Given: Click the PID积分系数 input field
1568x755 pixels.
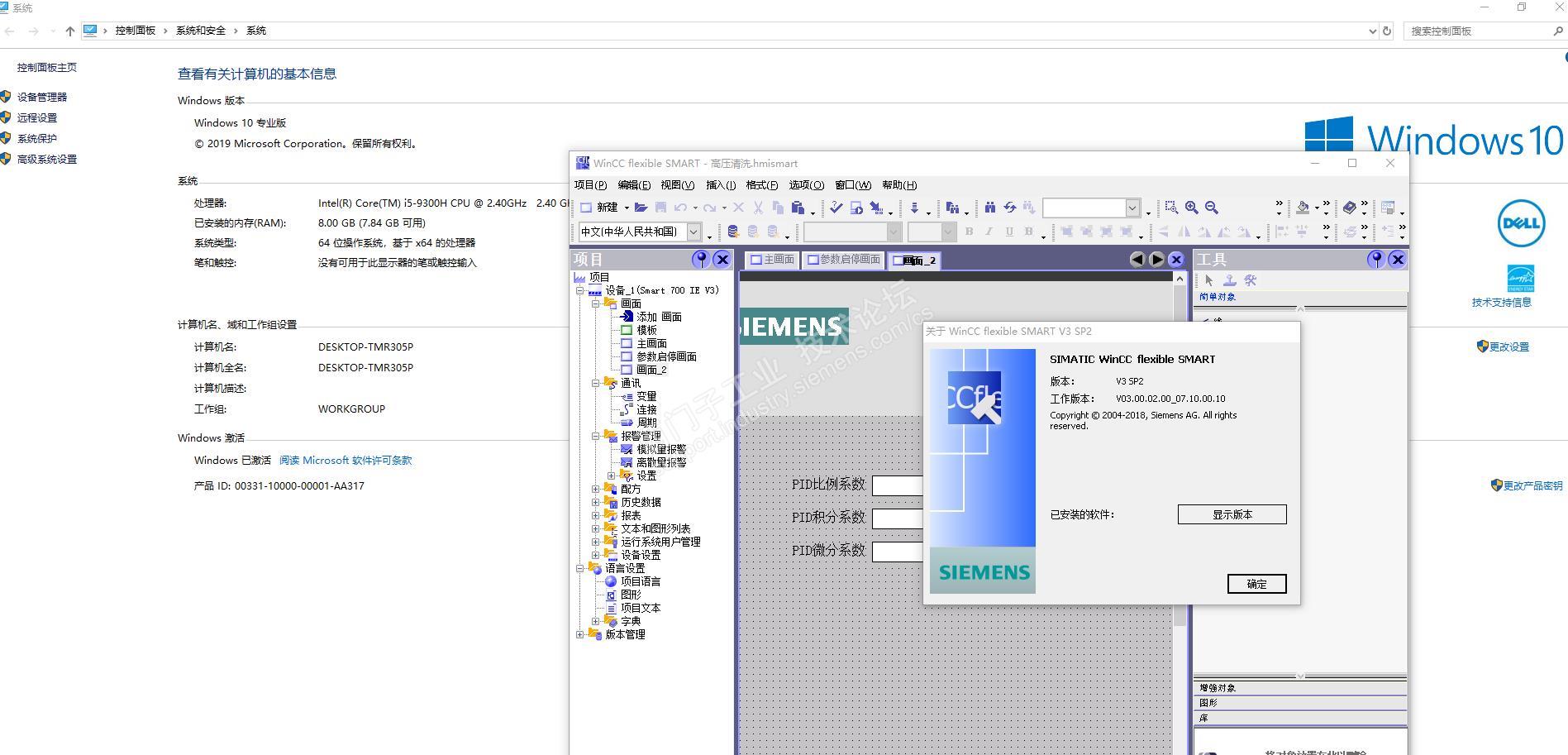Looking at the screenshot, I should (x=898, y=518).
